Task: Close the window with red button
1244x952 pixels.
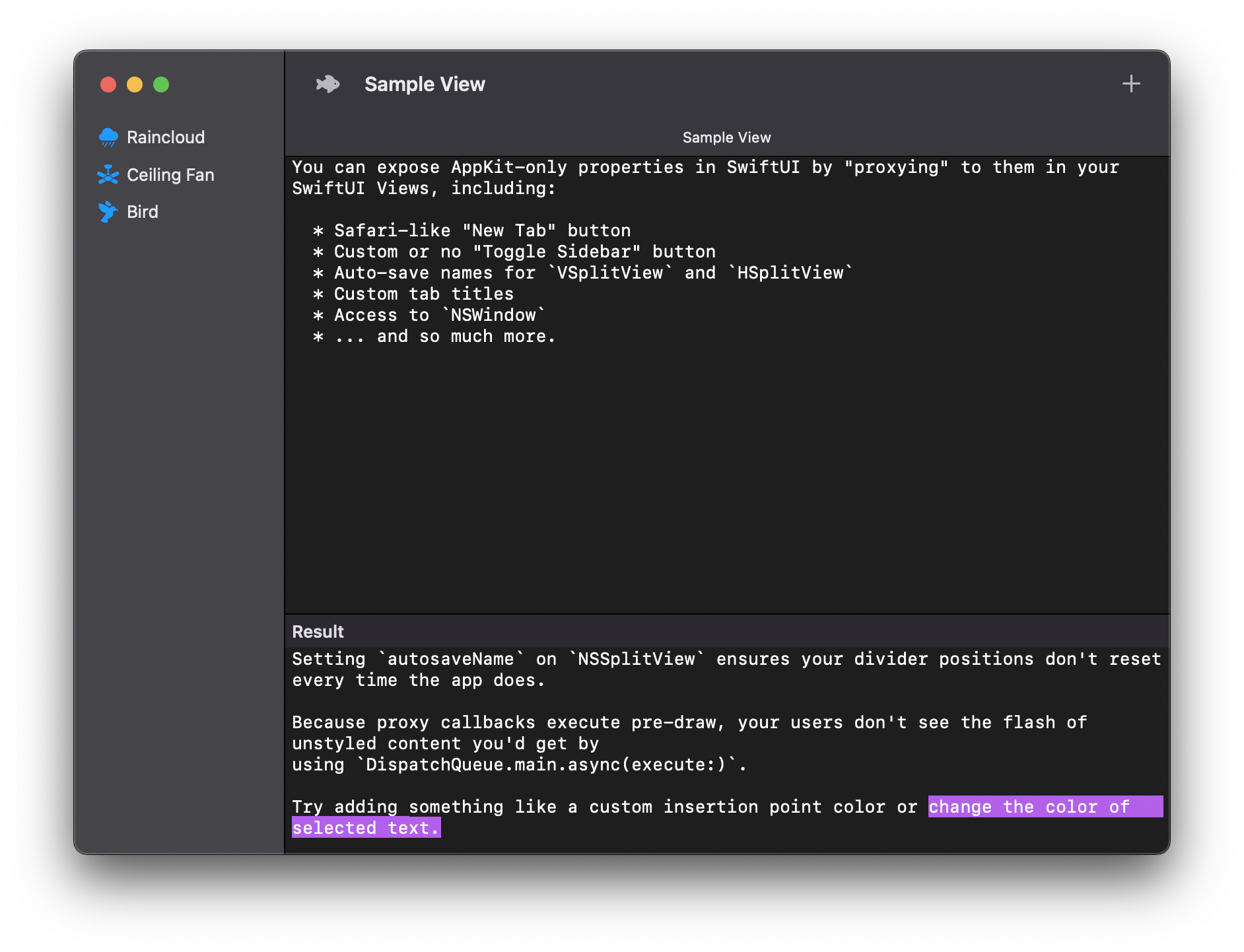Action: coord(108,85)
